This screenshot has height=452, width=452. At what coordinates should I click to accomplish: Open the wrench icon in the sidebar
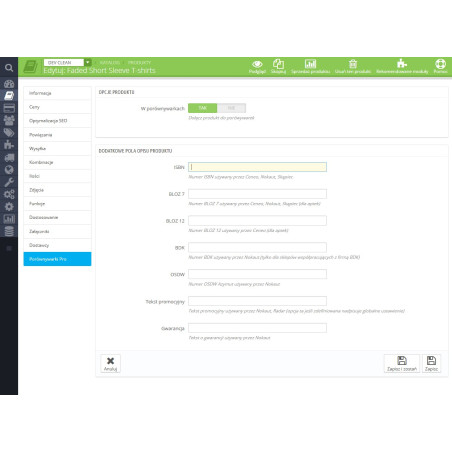(x=9, y=182)
